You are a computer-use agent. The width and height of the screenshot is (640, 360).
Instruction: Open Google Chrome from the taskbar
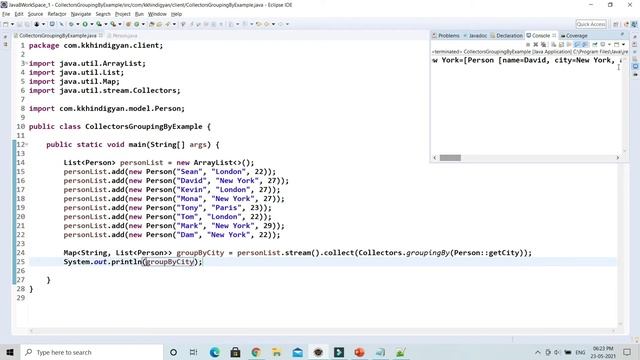point(256,352)
